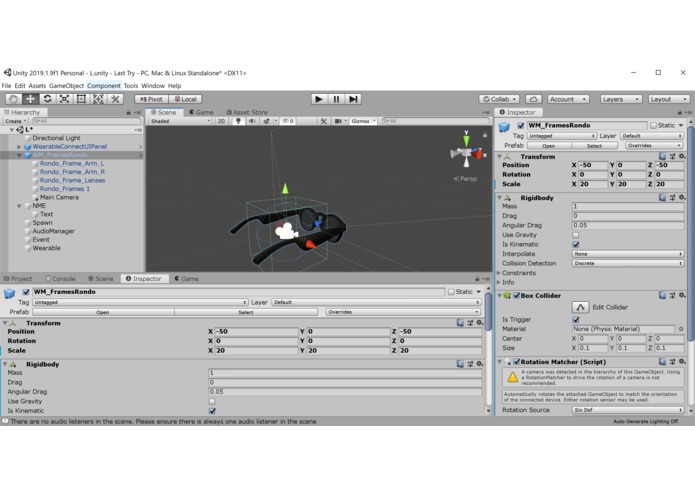Open the Layers dropdown
Image resolution: width=695 pixels, height=494 pixels.
pyautogui.click(x=621, y=99)
